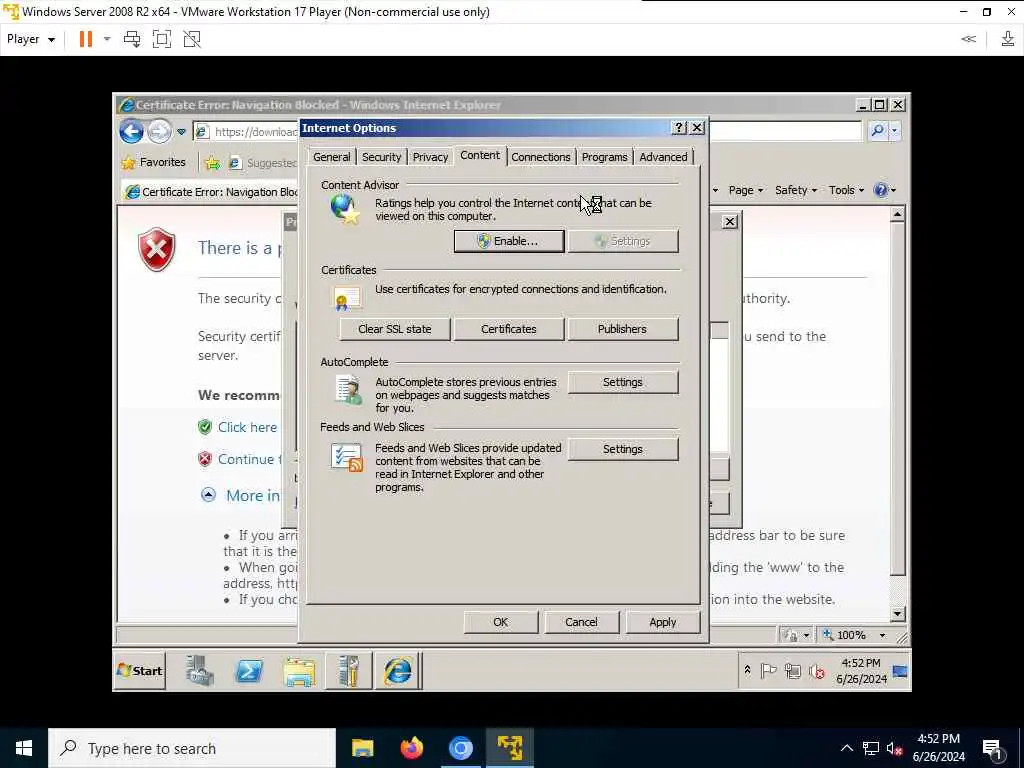Click the tools icon in guest taskbar
1024x768 pixels.
coord(349,671)
